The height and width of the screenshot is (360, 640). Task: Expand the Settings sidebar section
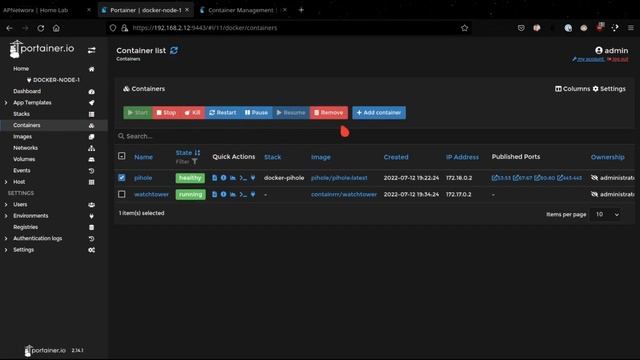tap(6, 250)
